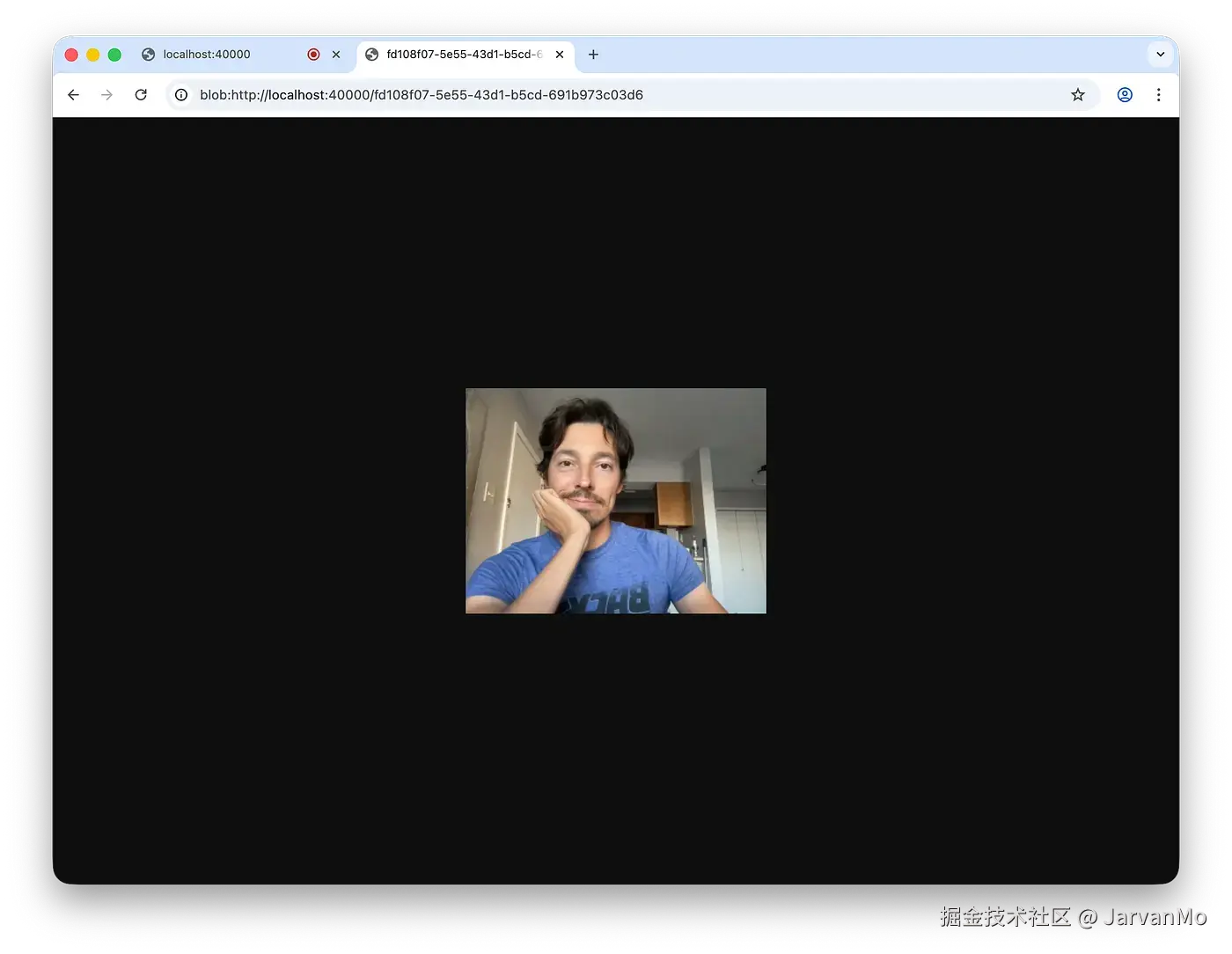Close the localhost:40000 tab
1232x954 pixels.
pos(336,54)
